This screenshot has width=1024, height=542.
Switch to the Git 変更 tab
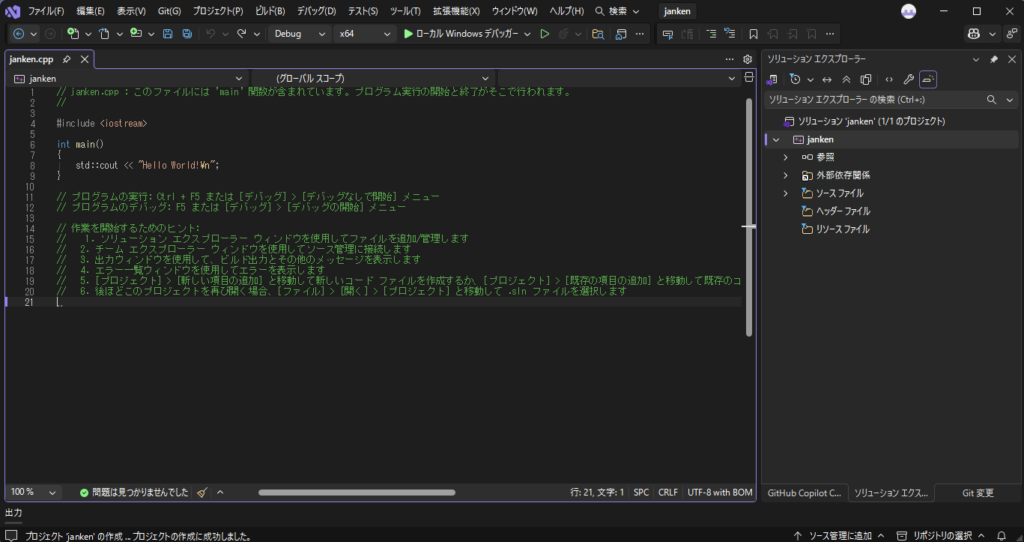click(x=977, y=493)
